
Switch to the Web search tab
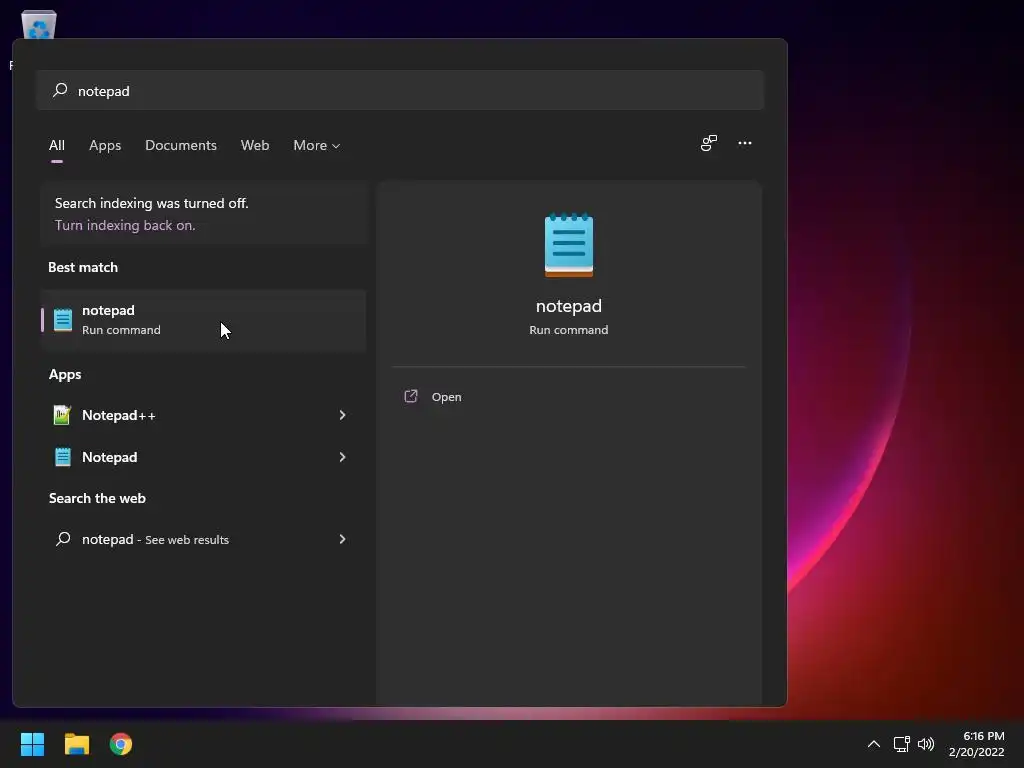255,146
